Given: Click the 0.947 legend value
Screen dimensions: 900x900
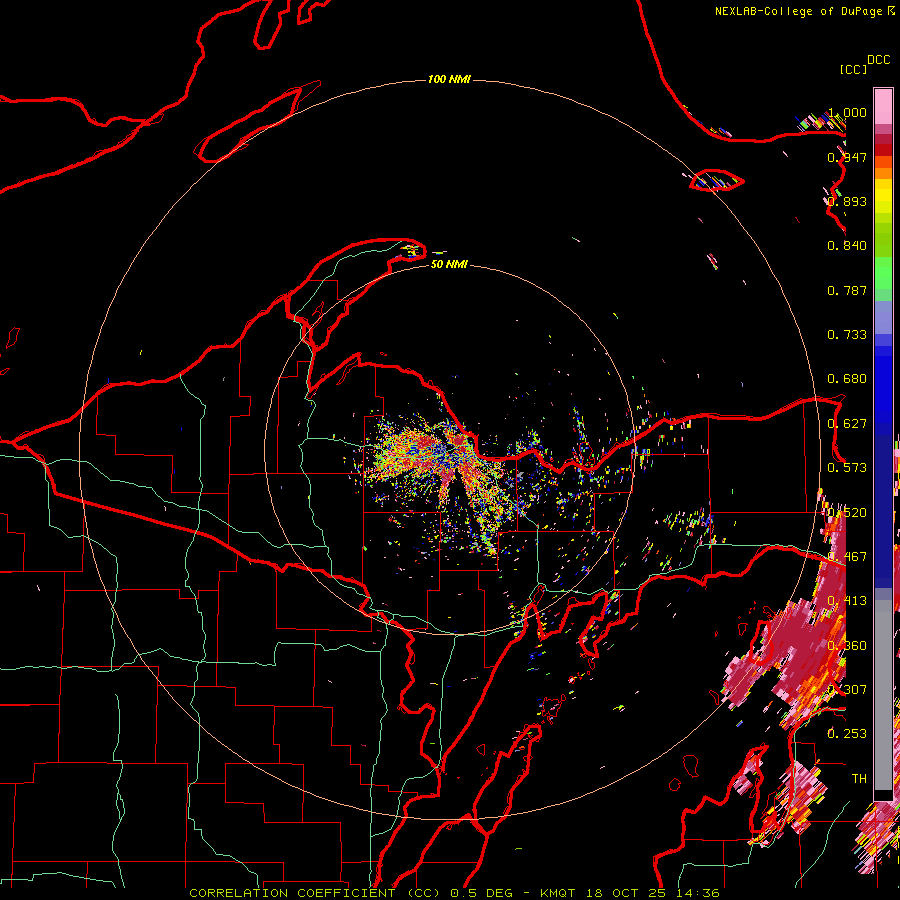Looking at the screenshot, I should 847,157.
